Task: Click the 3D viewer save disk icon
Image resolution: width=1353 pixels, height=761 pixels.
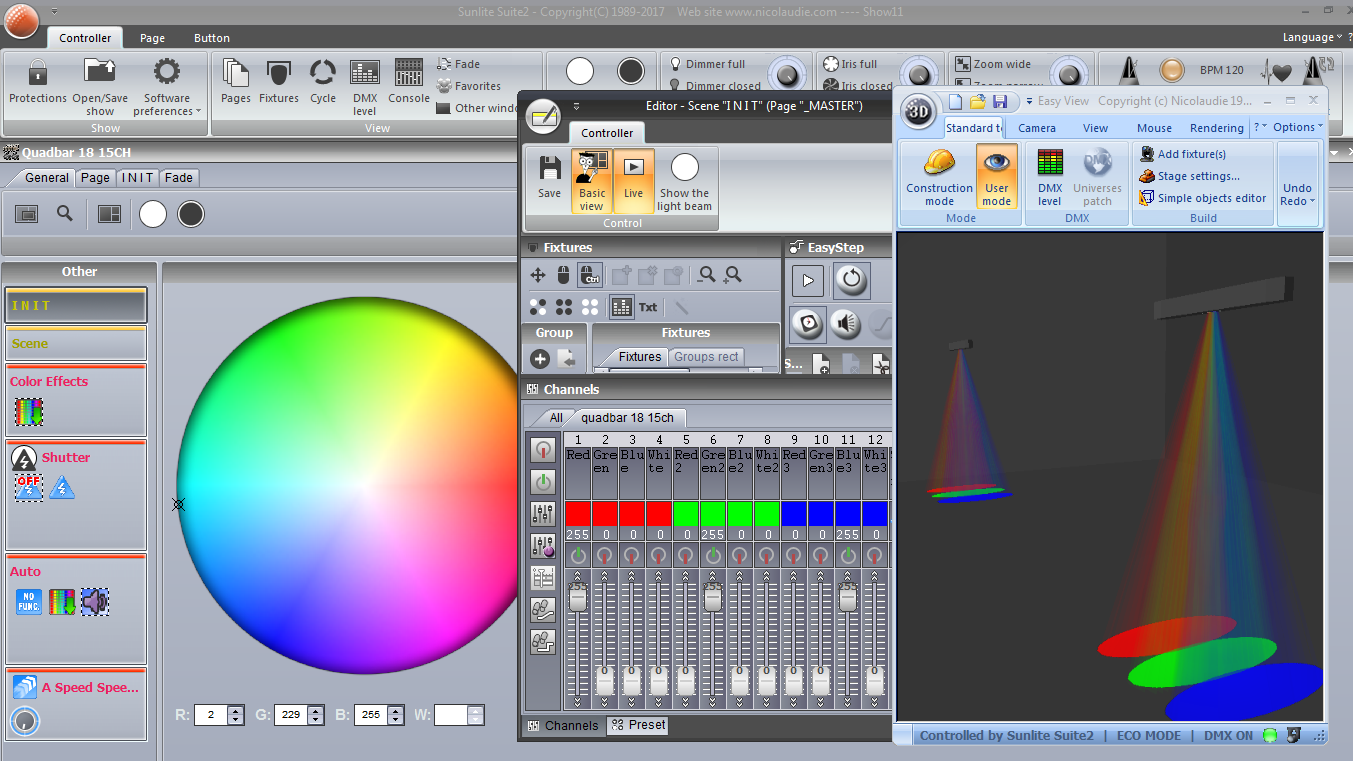Action: [x=1000, y=101]
